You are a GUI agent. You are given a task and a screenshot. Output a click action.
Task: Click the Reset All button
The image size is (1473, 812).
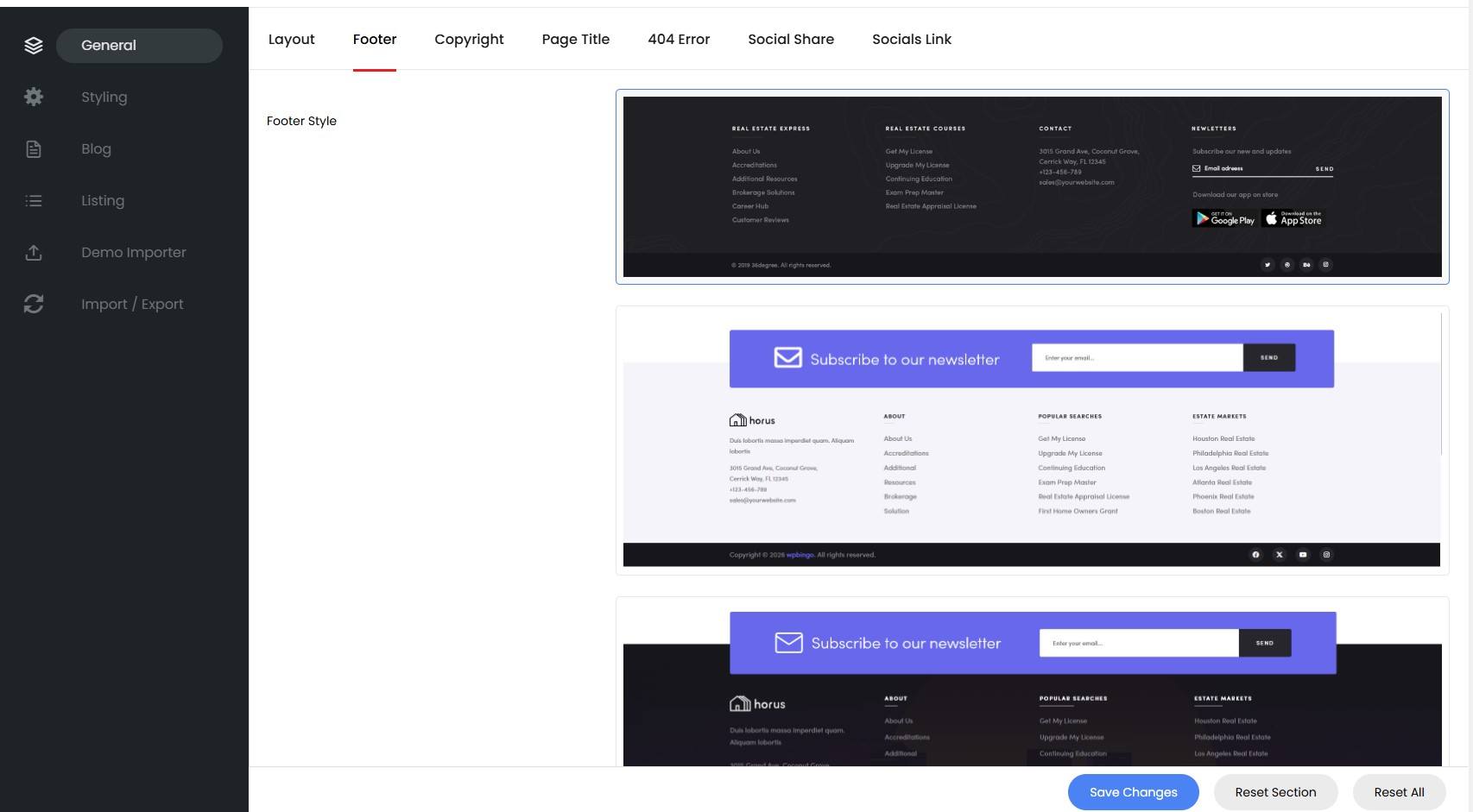pyautogui.click(x=1399, y=792)
